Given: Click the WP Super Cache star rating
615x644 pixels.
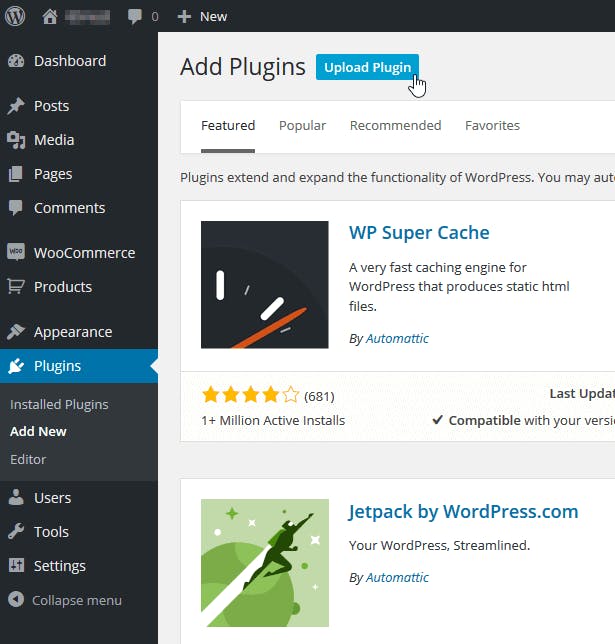Looking at the screenshot, I should [251, 395].
